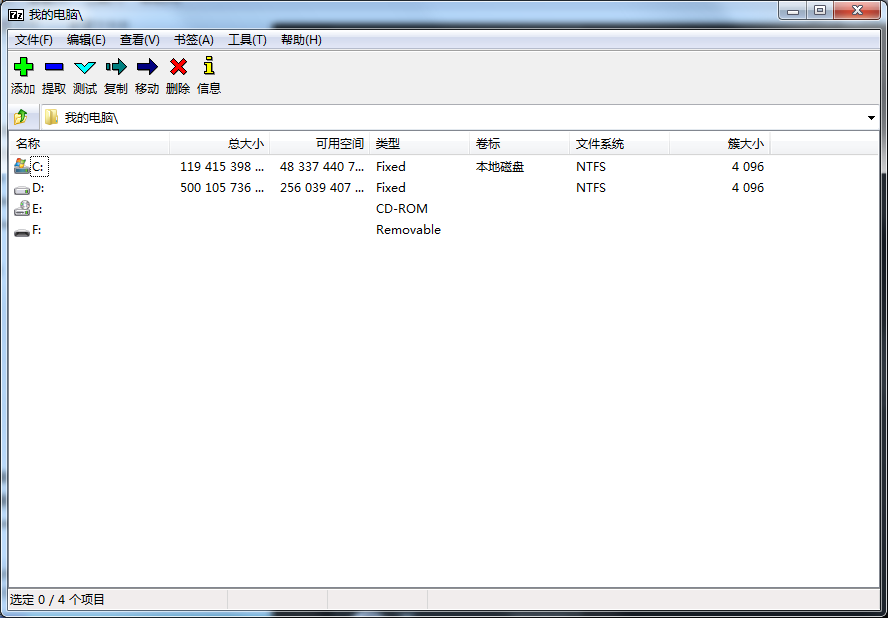
Task: Click the blue Extract (提取) minus icon
Action: 54,68
